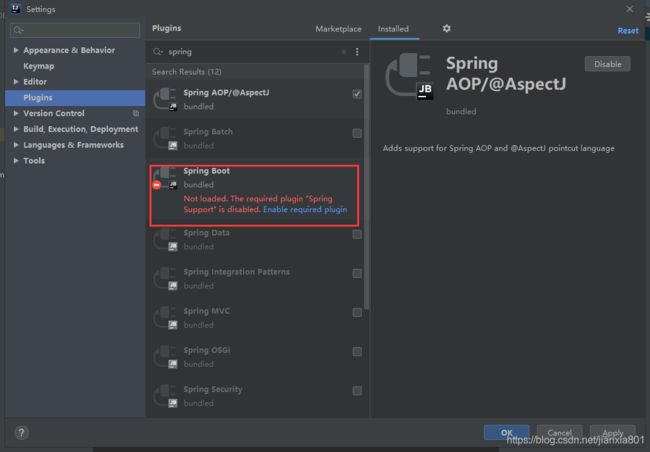Screen dimensions: 650x452
Task: Click the Disable button for Spring AOP
Action: tap(608, 64)
